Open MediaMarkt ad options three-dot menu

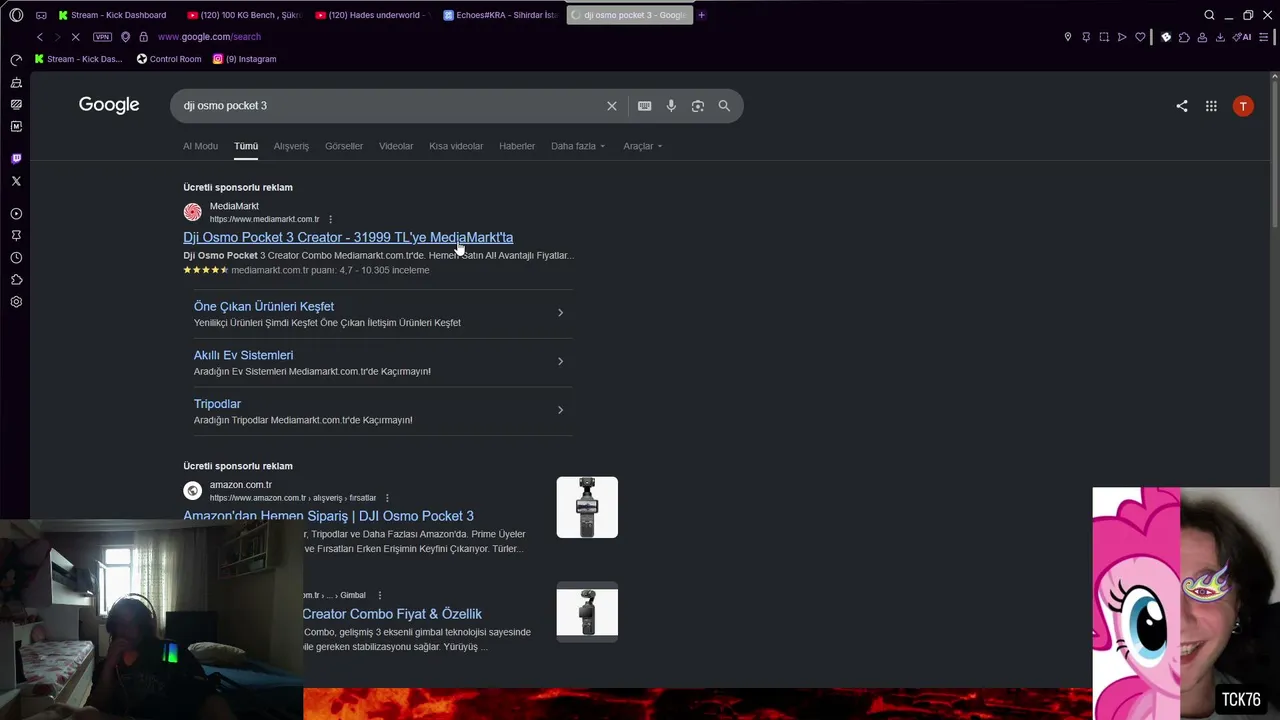pyautogui.click(x=330, y=220)
